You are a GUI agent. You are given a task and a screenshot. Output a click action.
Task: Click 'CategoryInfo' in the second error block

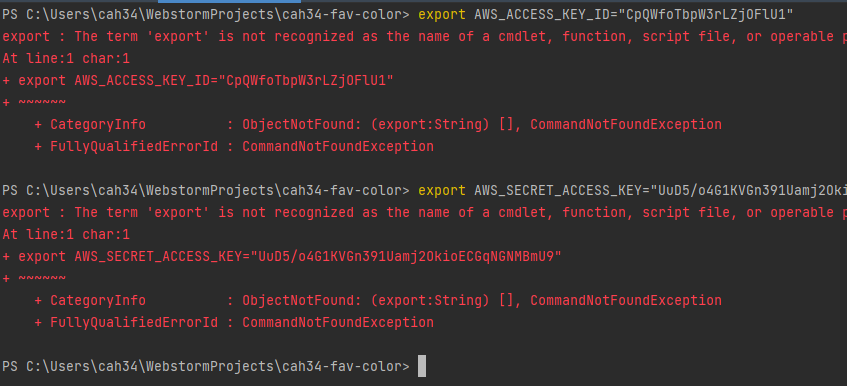[x=98, y=300]
